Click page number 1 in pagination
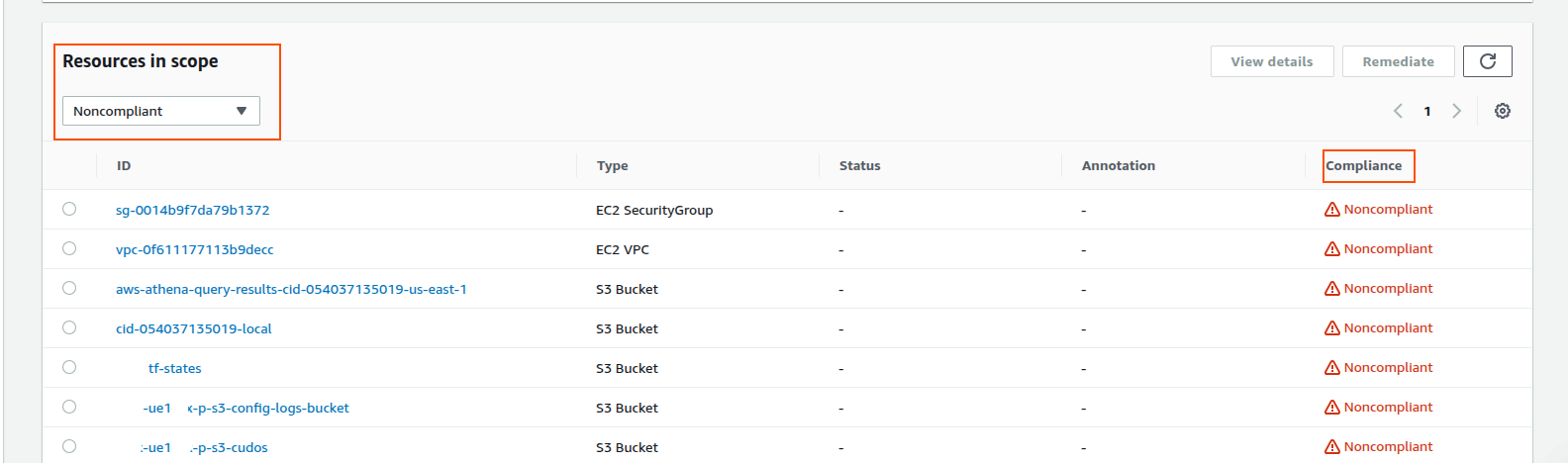The image size is (1568, 463). (x=1426, y=111)
